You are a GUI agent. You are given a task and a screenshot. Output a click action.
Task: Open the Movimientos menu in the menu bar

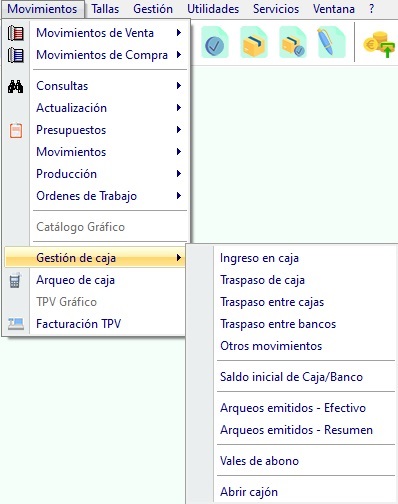tap(42, 9)
